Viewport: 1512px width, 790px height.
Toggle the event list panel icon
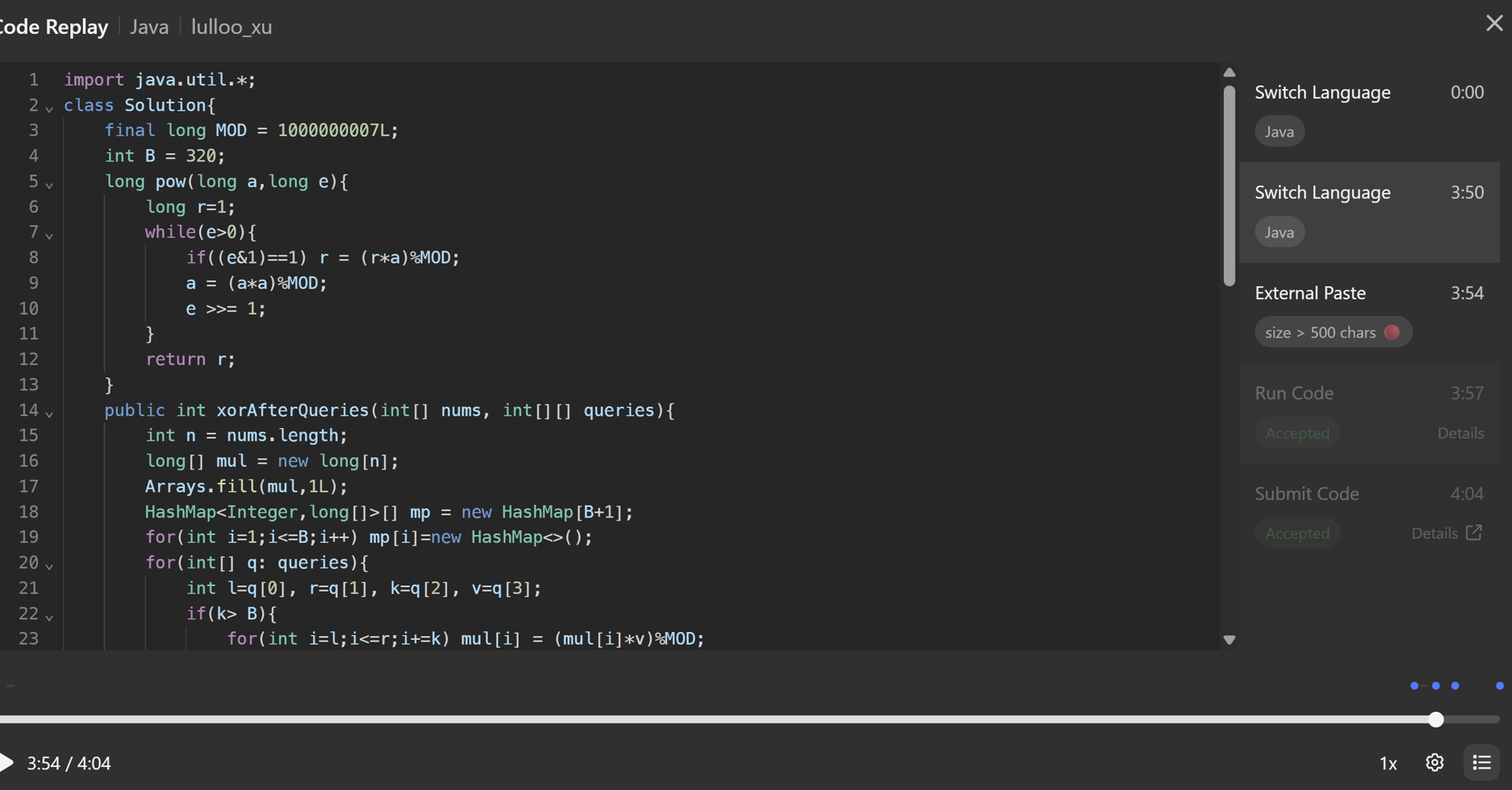1481,762
